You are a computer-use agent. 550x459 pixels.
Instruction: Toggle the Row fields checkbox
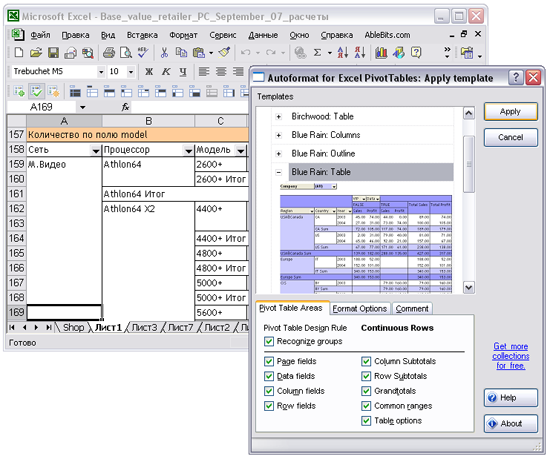click(269, 406)
